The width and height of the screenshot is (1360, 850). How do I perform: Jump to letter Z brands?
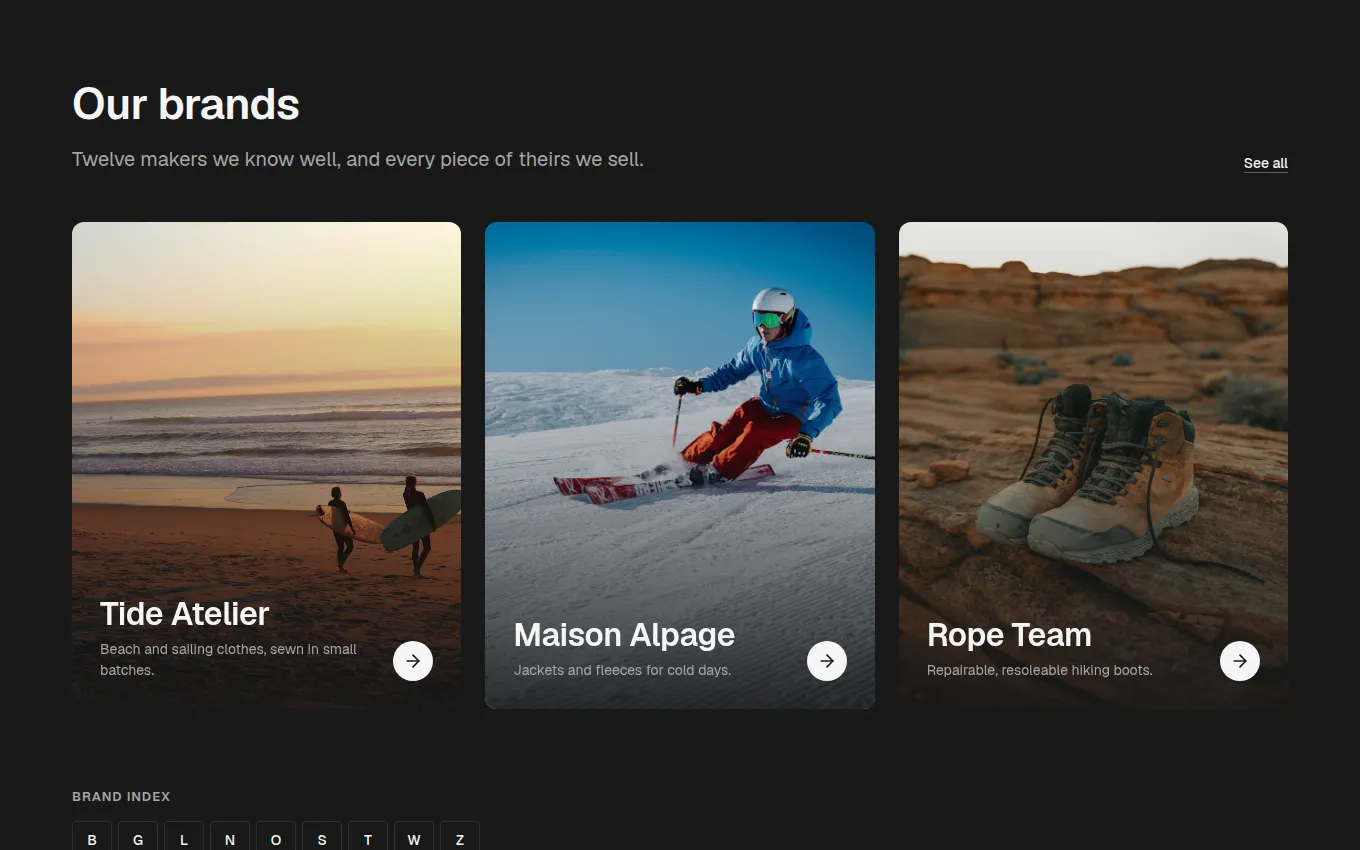click(460, 836)
